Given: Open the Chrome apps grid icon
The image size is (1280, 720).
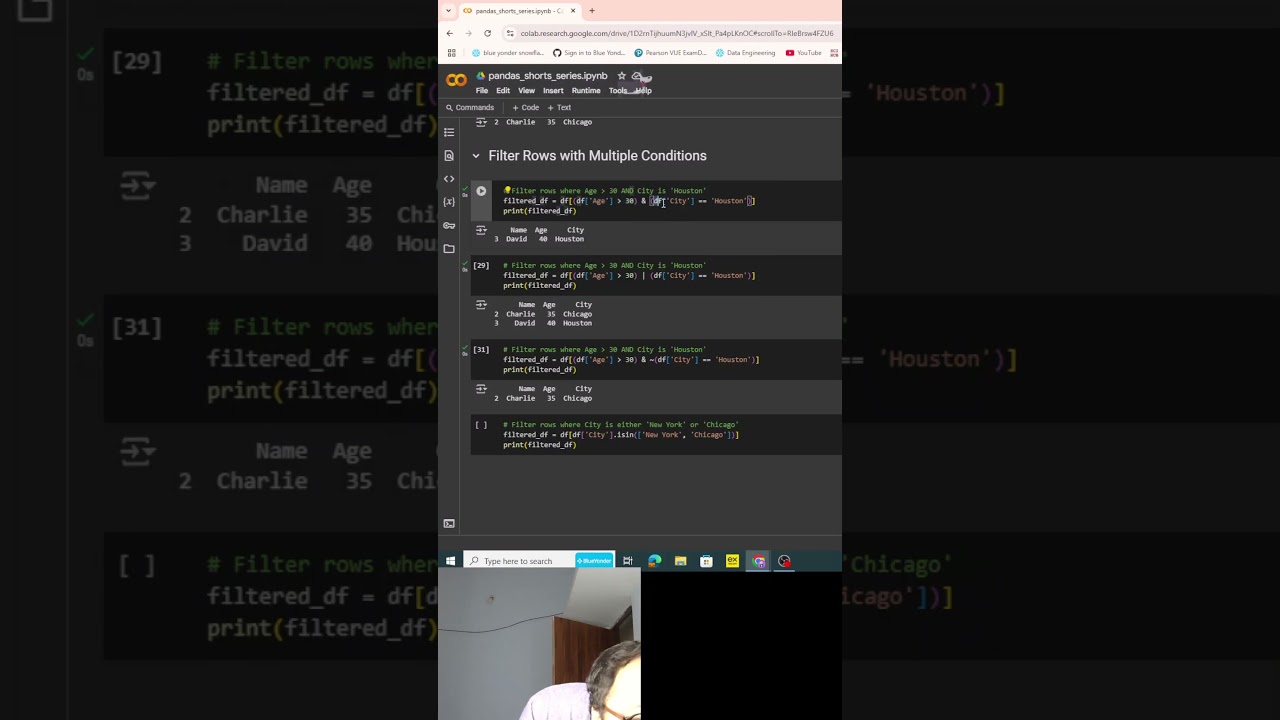Looking at the screenshot, I should click(x=451, y=53).
